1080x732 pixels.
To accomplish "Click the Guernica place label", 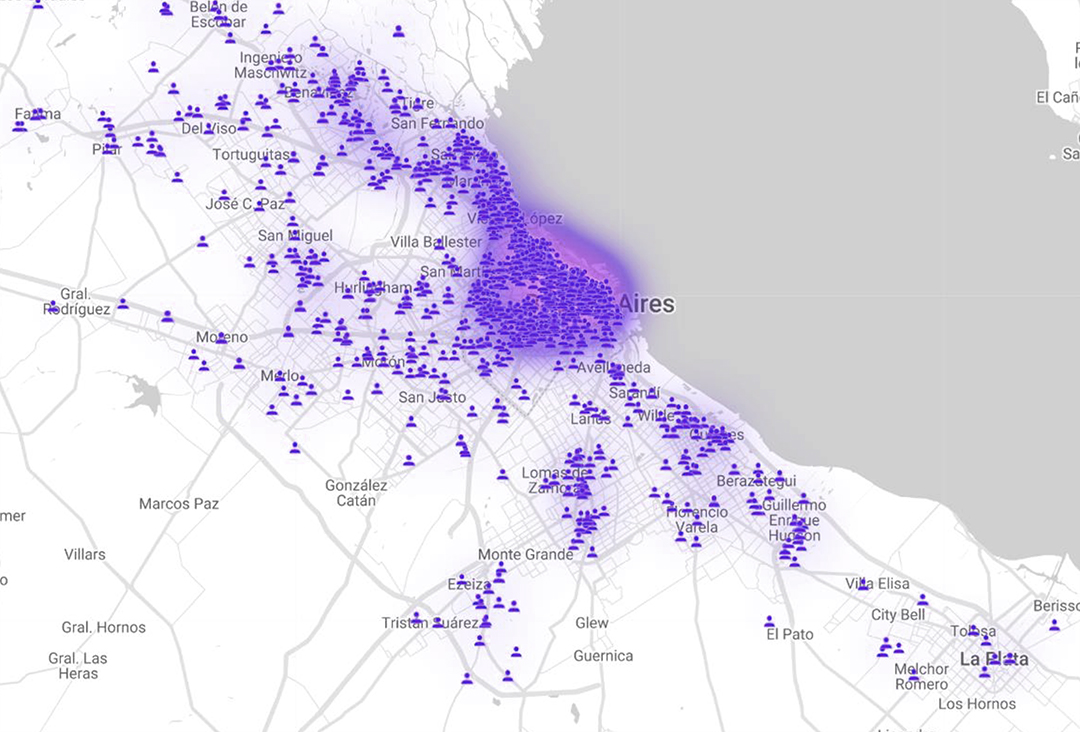I will click(x=603, y=656).
